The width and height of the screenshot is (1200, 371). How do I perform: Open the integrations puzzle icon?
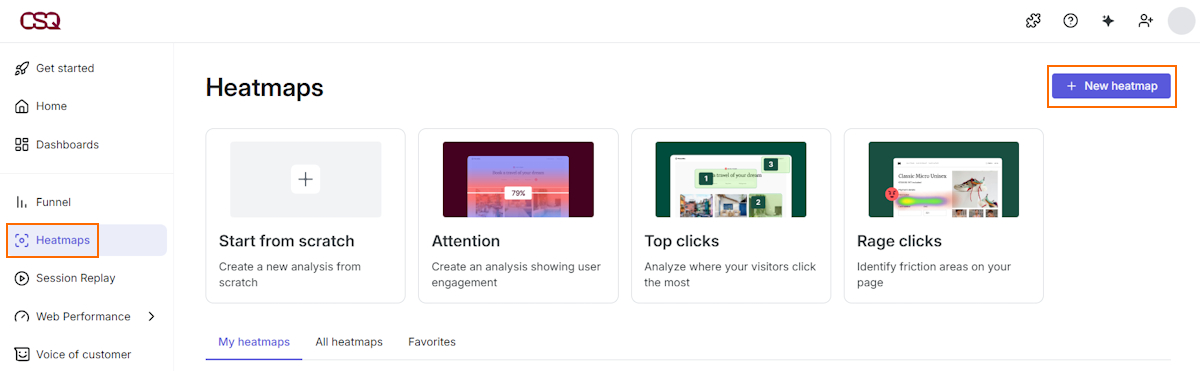1034,20
